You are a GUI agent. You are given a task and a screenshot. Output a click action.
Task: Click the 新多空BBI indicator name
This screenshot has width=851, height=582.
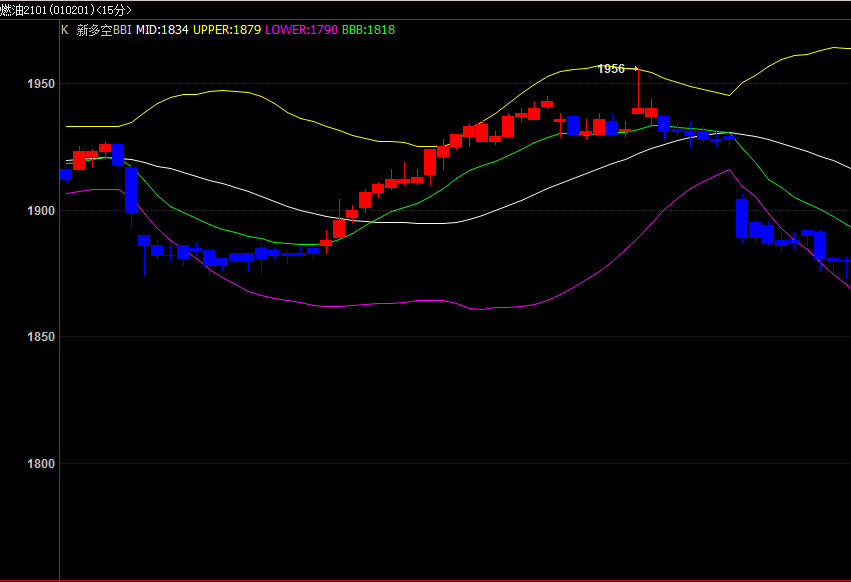pyautogui.click(x=104, y=30)
